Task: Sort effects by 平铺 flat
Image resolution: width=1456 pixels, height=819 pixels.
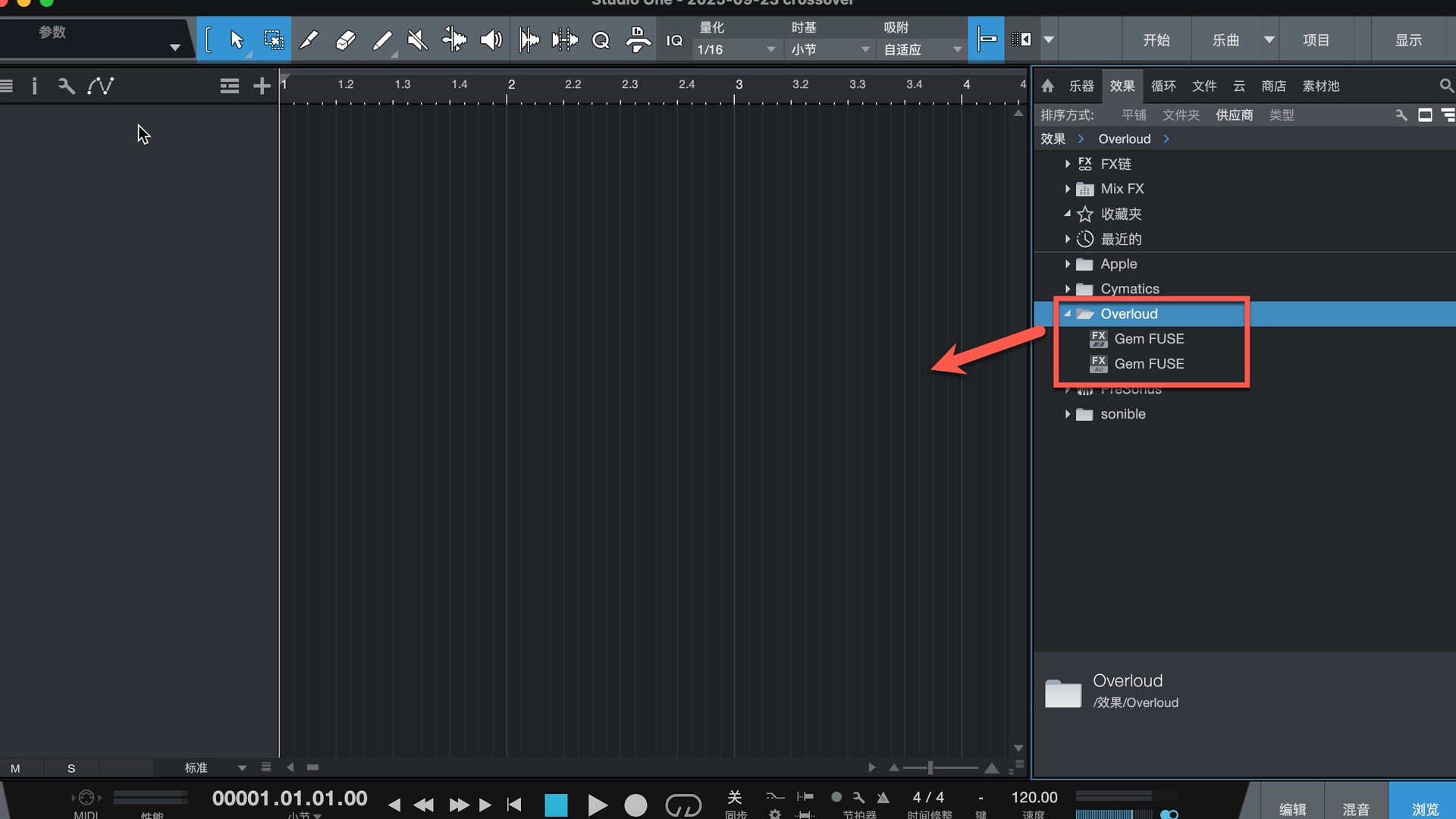Action: click(x=1134, y=115)
